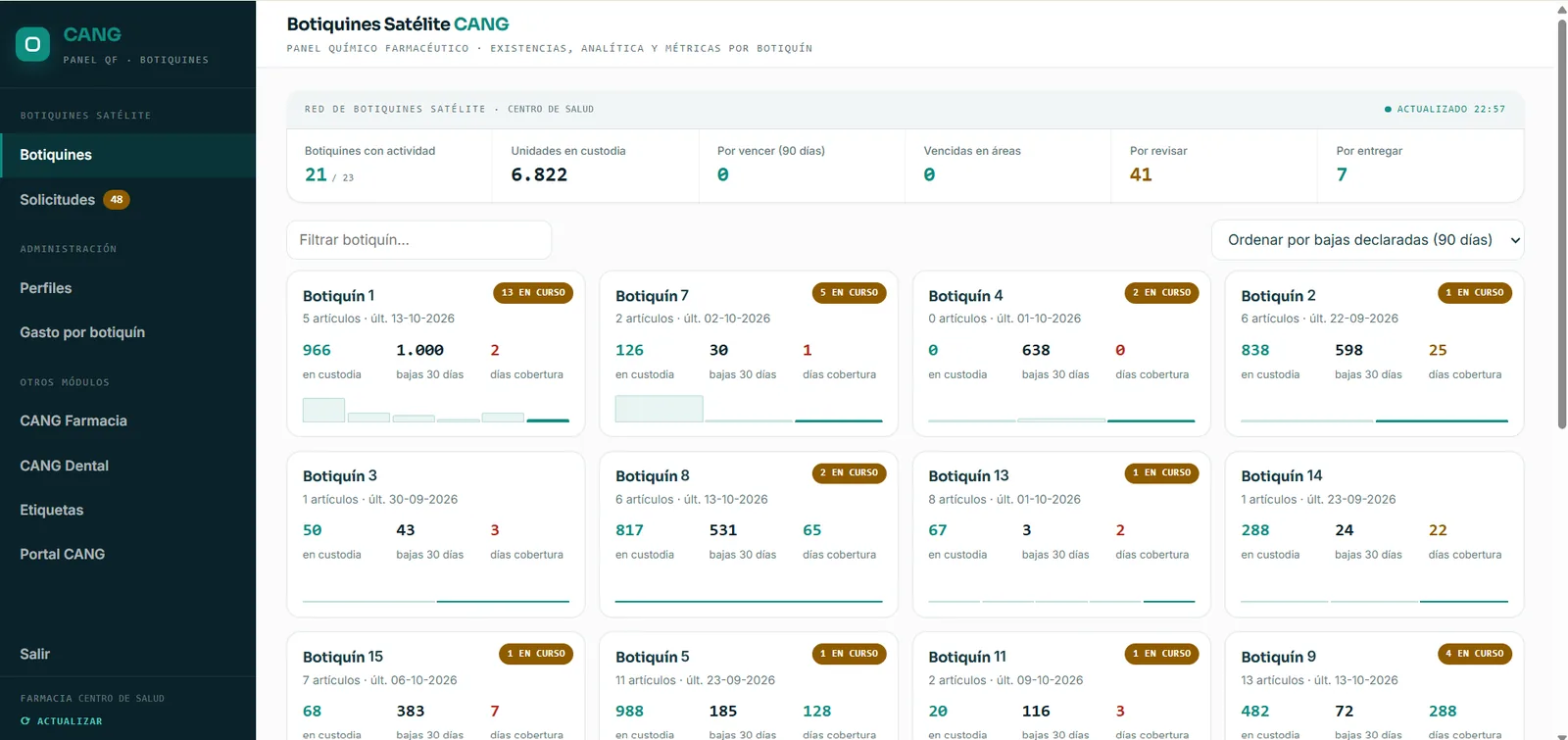Click the ACTUALIZAR button at sidebar bottom
The width and height of the screenshot is (1568, 740).
pyautogui.click(x=62, y=721)
